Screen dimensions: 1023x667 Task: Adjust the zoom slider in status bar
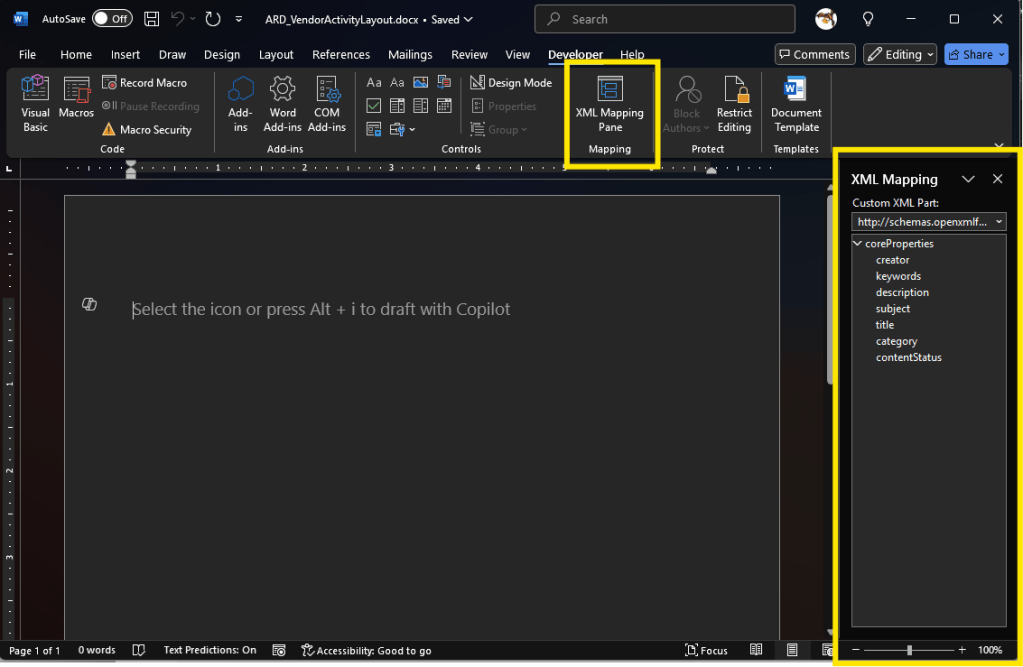[909, 650]
